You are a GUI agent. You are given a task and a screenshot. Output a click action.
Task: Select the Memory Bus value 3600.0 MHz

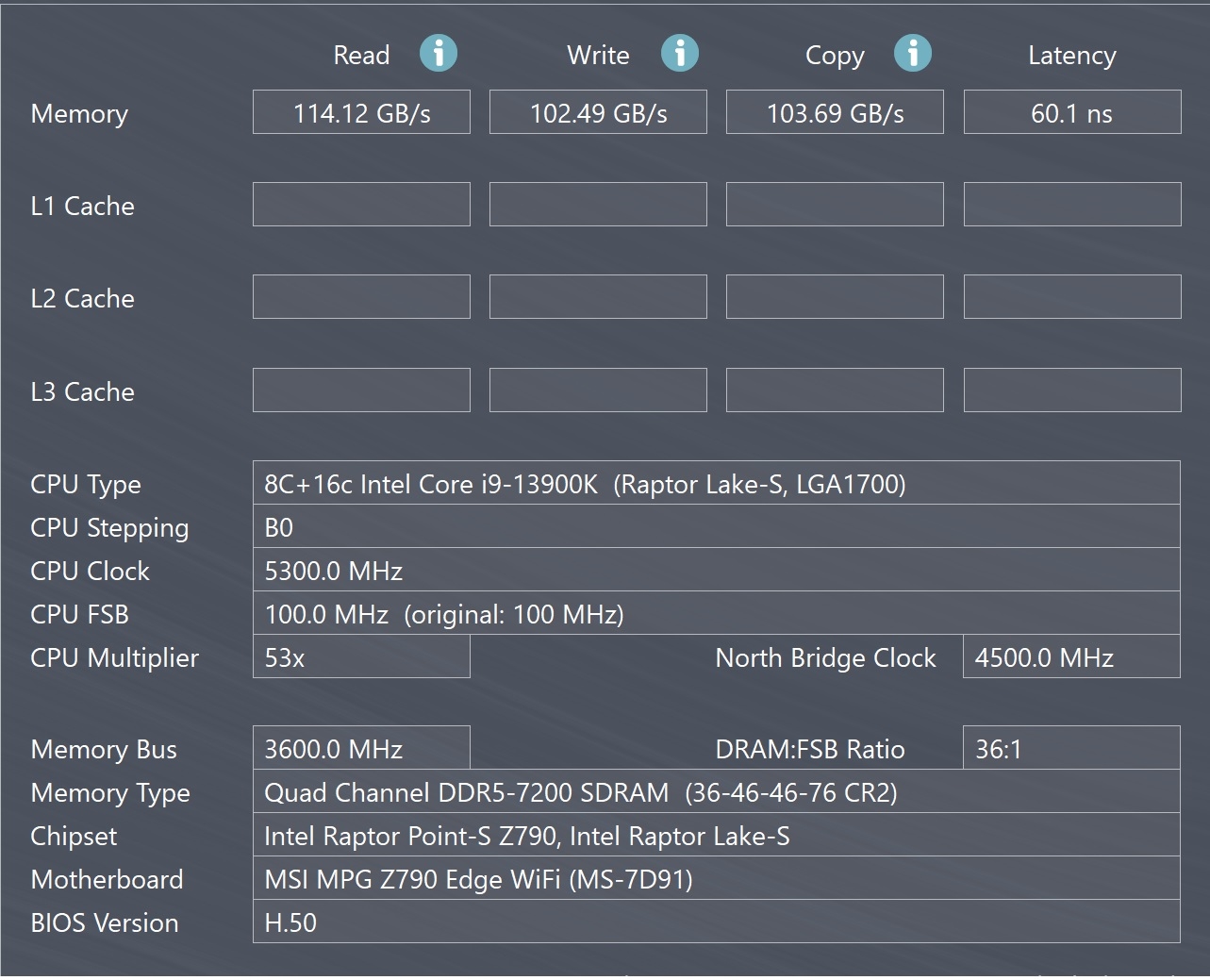pos(361,748)
